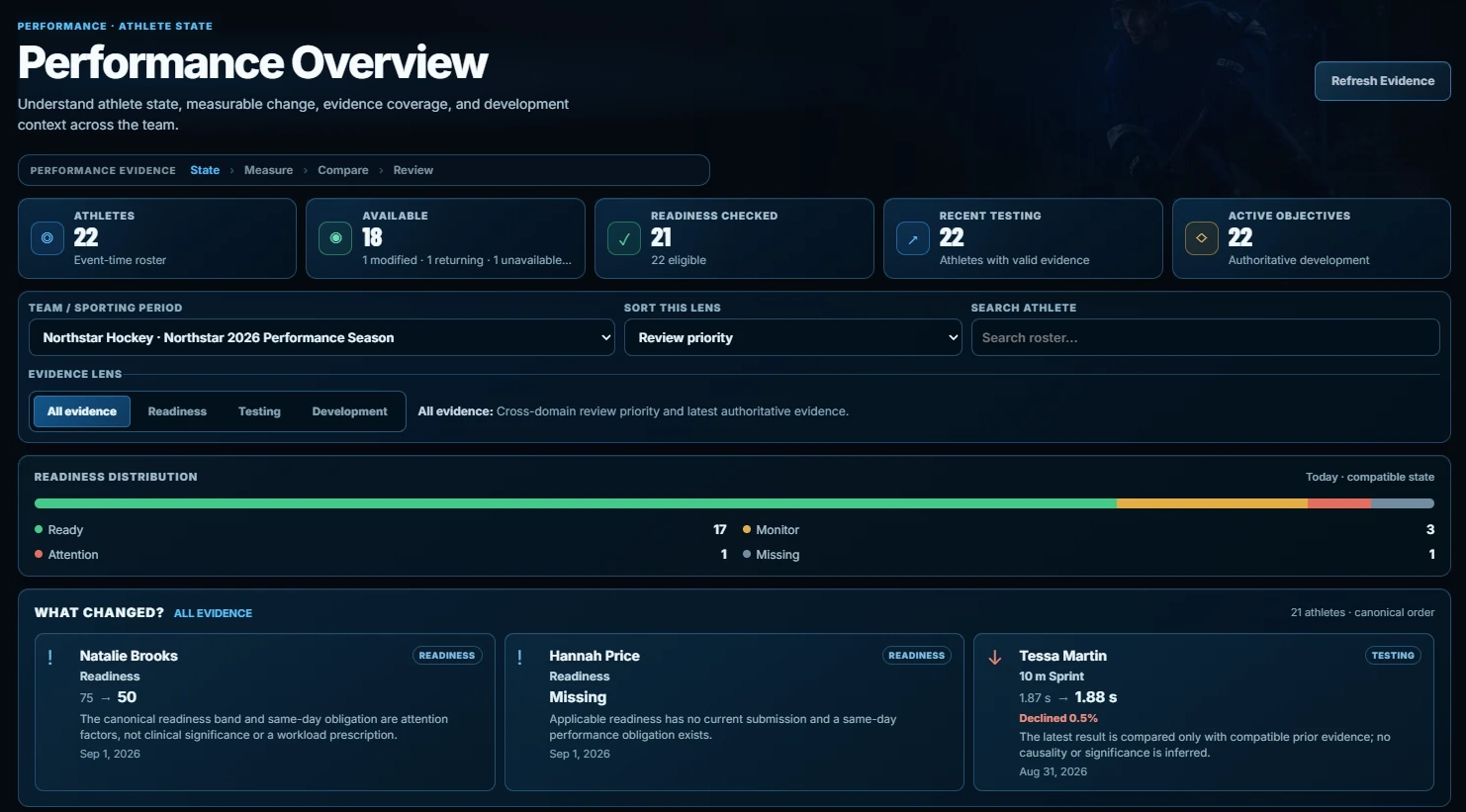The height and width of the screenshot is (812, 1466).
Task: Go to the Measure step
Action: click(x=268, y=170)
